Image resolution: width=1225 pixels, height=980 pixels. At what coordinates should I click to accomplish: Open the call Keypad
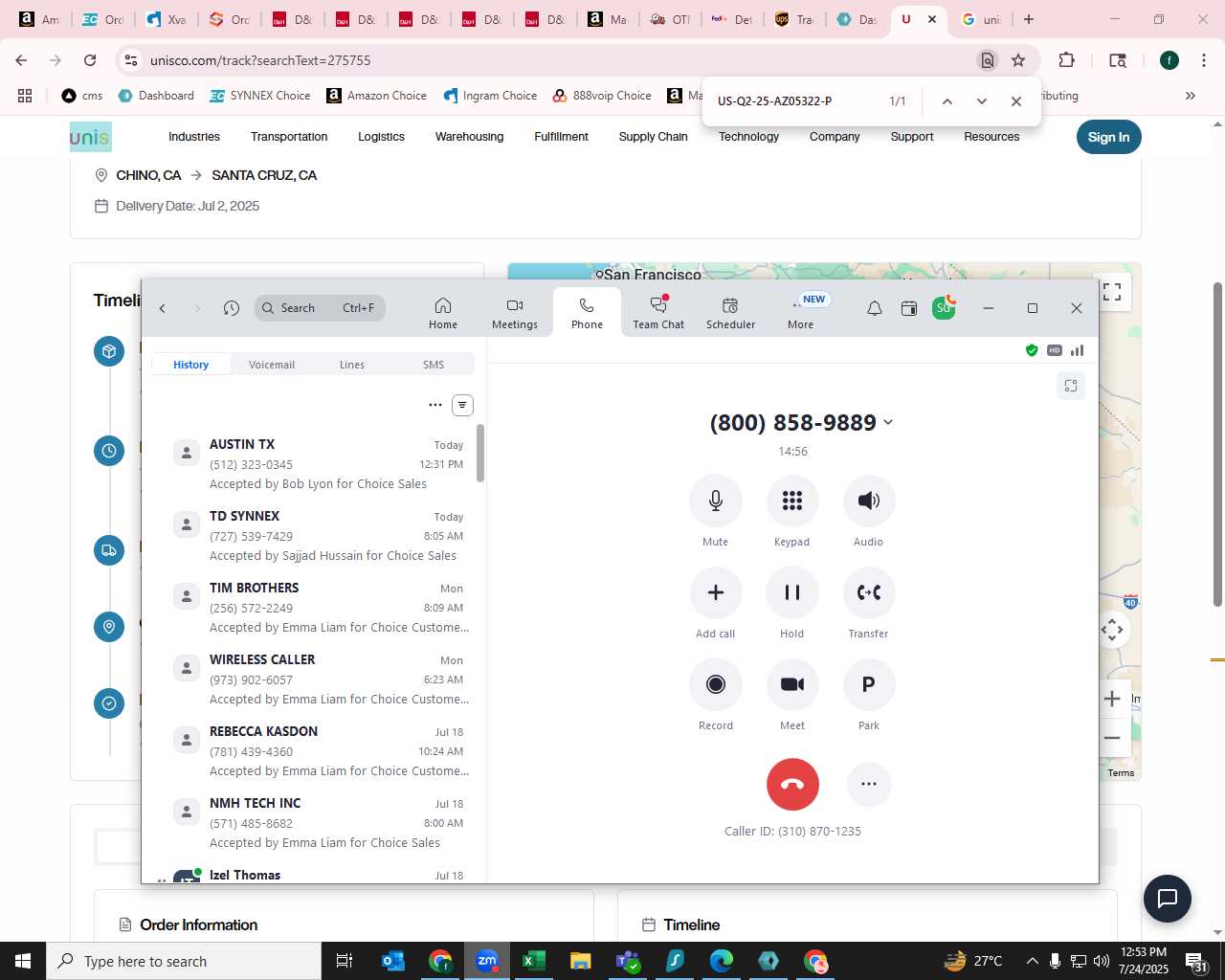tap(791, 501)
